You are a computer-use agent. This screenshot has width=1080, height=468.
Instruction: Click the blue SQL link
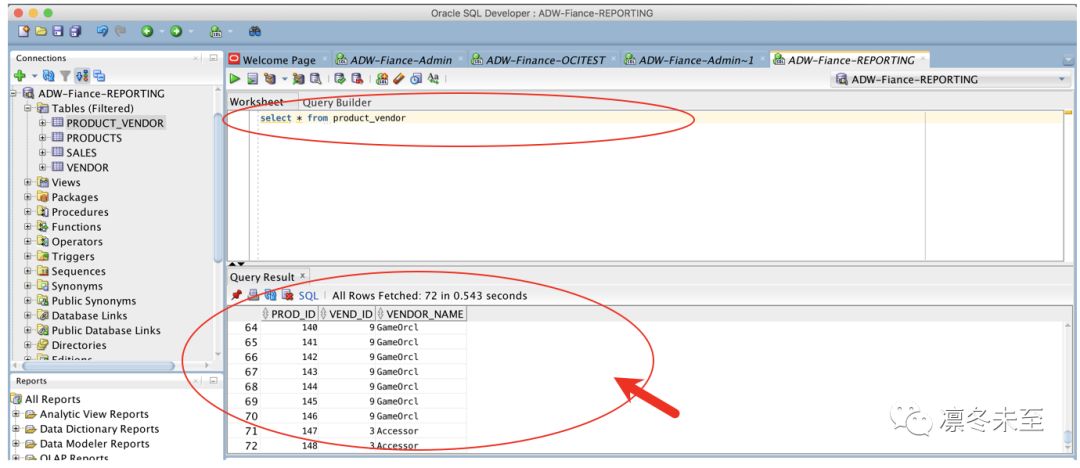point(308,296)
